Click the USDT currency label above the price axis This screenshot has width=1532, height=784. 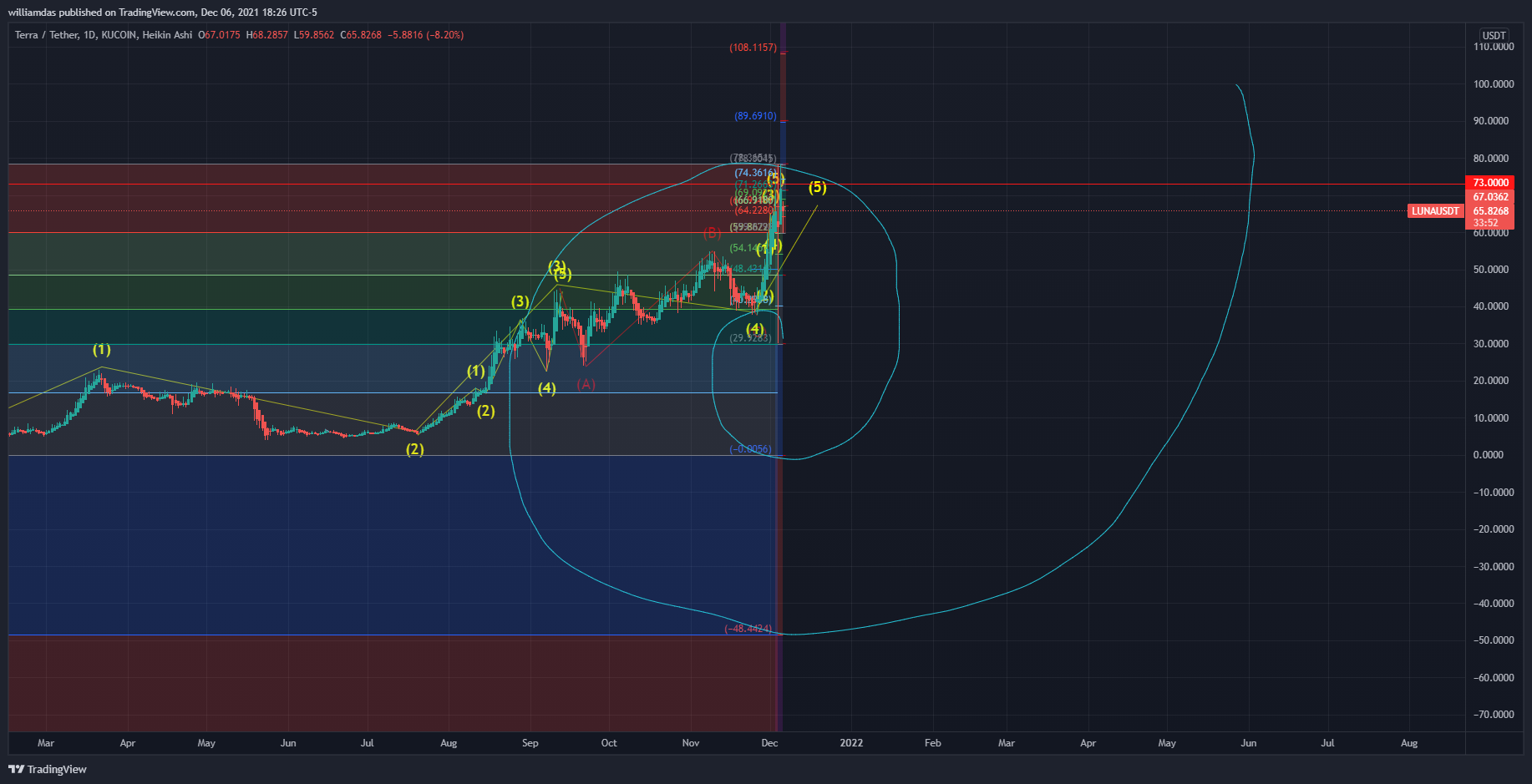1494,35
